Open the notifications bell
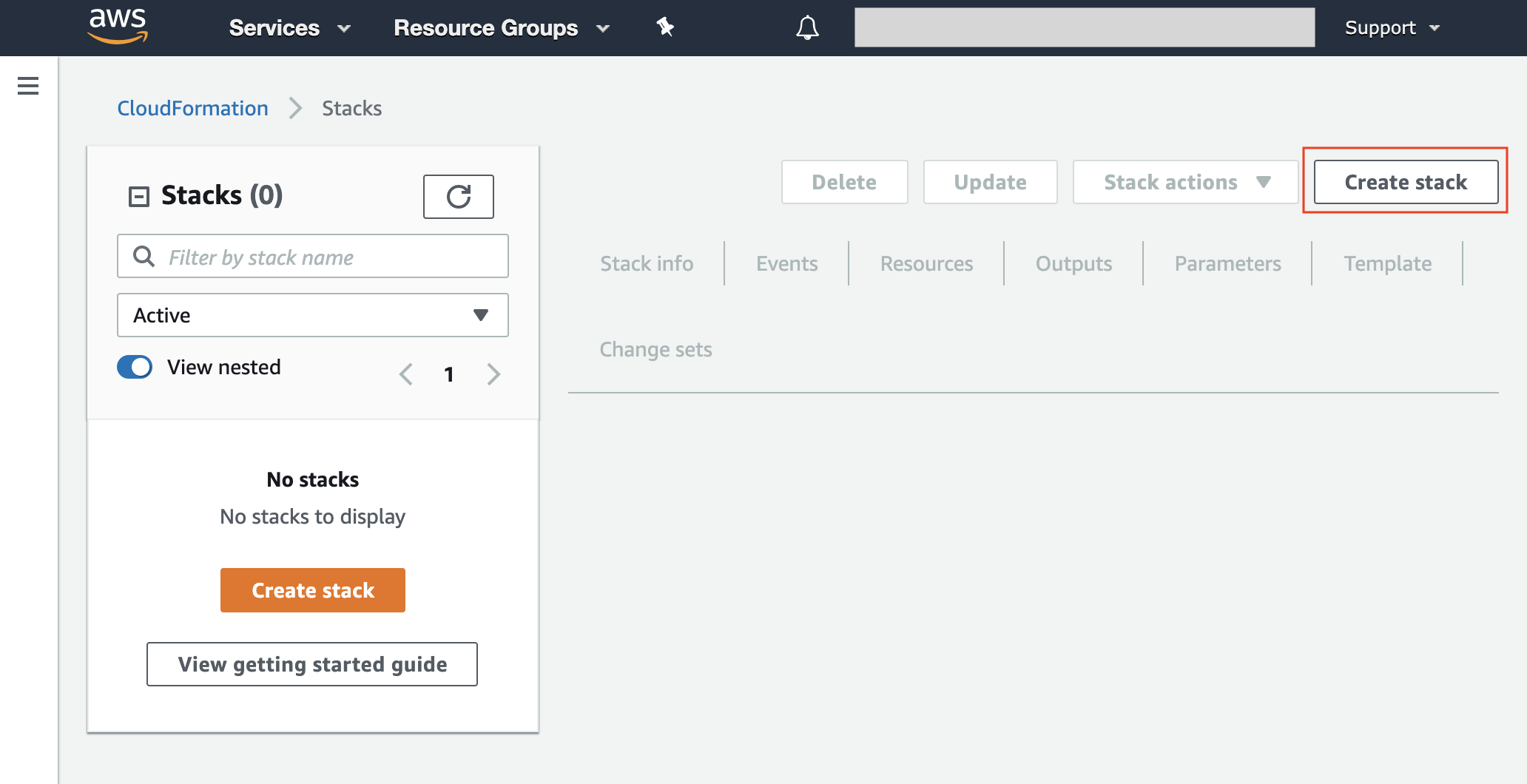 click(807, 27)
